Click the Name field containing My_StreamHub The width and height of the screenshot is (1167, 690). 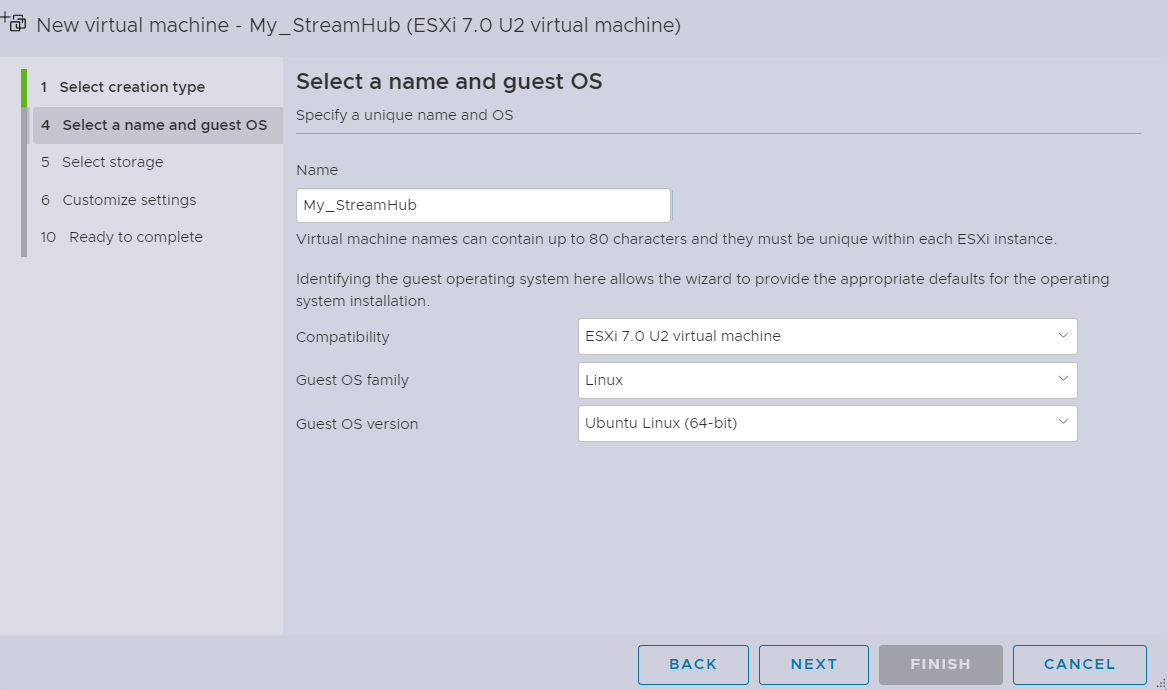coord(483,205)
